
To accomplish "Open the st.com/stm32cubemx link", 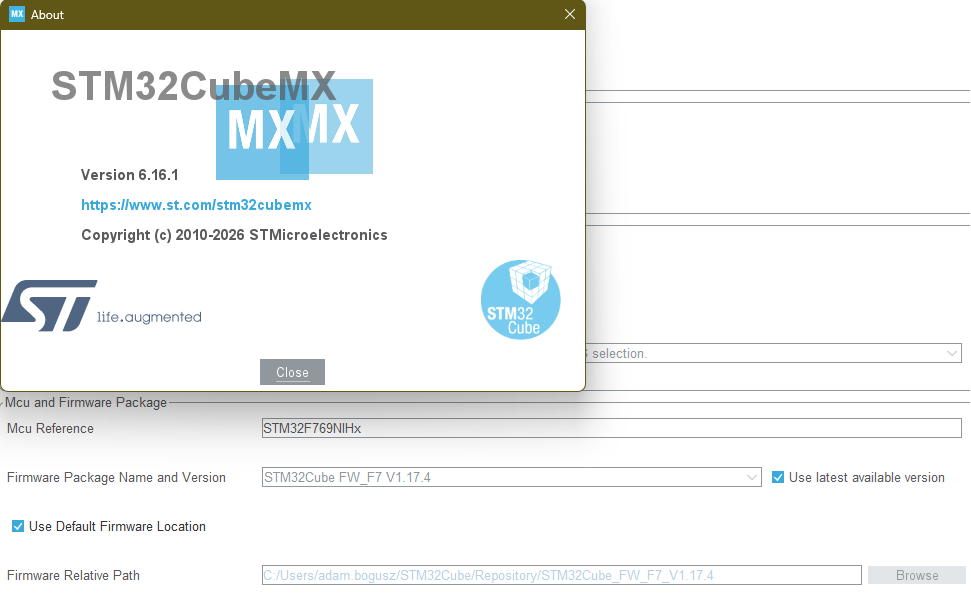I will (196, 204).
